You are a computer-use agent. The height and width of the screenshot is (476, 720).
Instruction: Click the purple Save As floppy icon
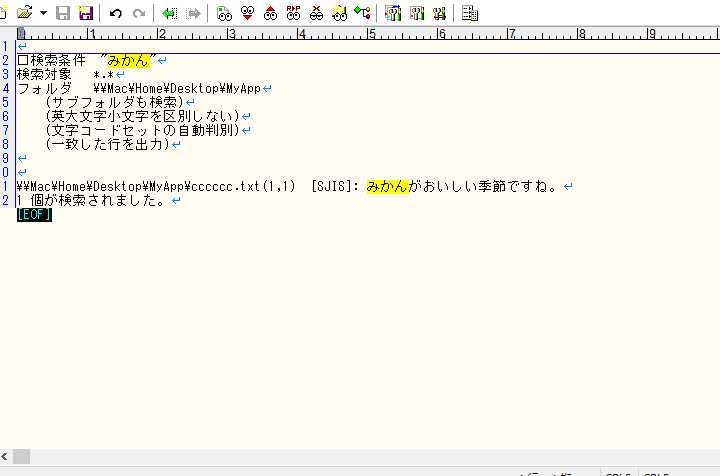[x=86, y=13]
